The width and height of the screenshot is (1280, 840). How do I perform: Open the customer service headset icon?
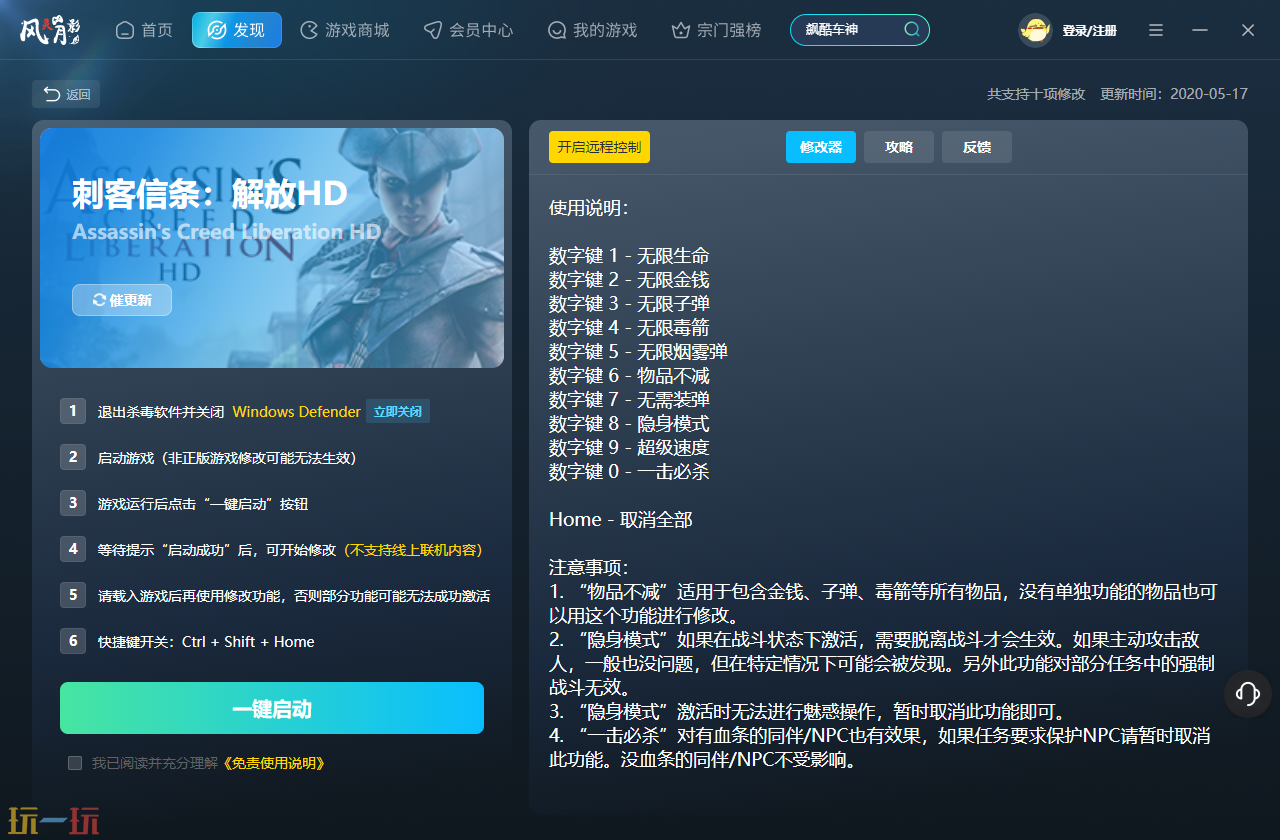click(x=1247, y=693)
